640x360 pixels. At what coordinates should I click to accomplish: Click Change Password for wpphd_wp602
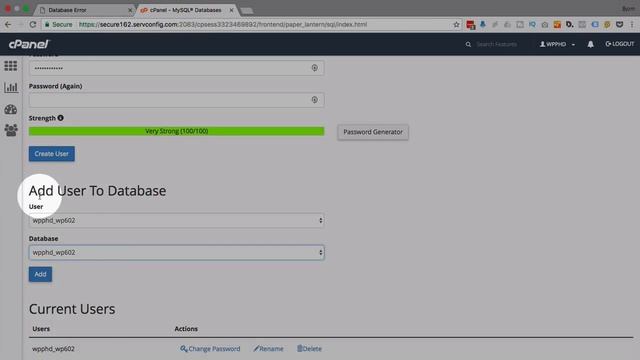click(210, 349)
